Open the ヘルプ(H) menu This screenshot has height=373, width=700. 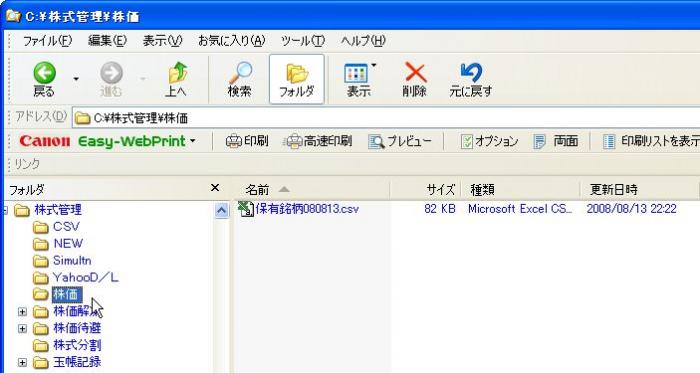(x=362, y=41)
